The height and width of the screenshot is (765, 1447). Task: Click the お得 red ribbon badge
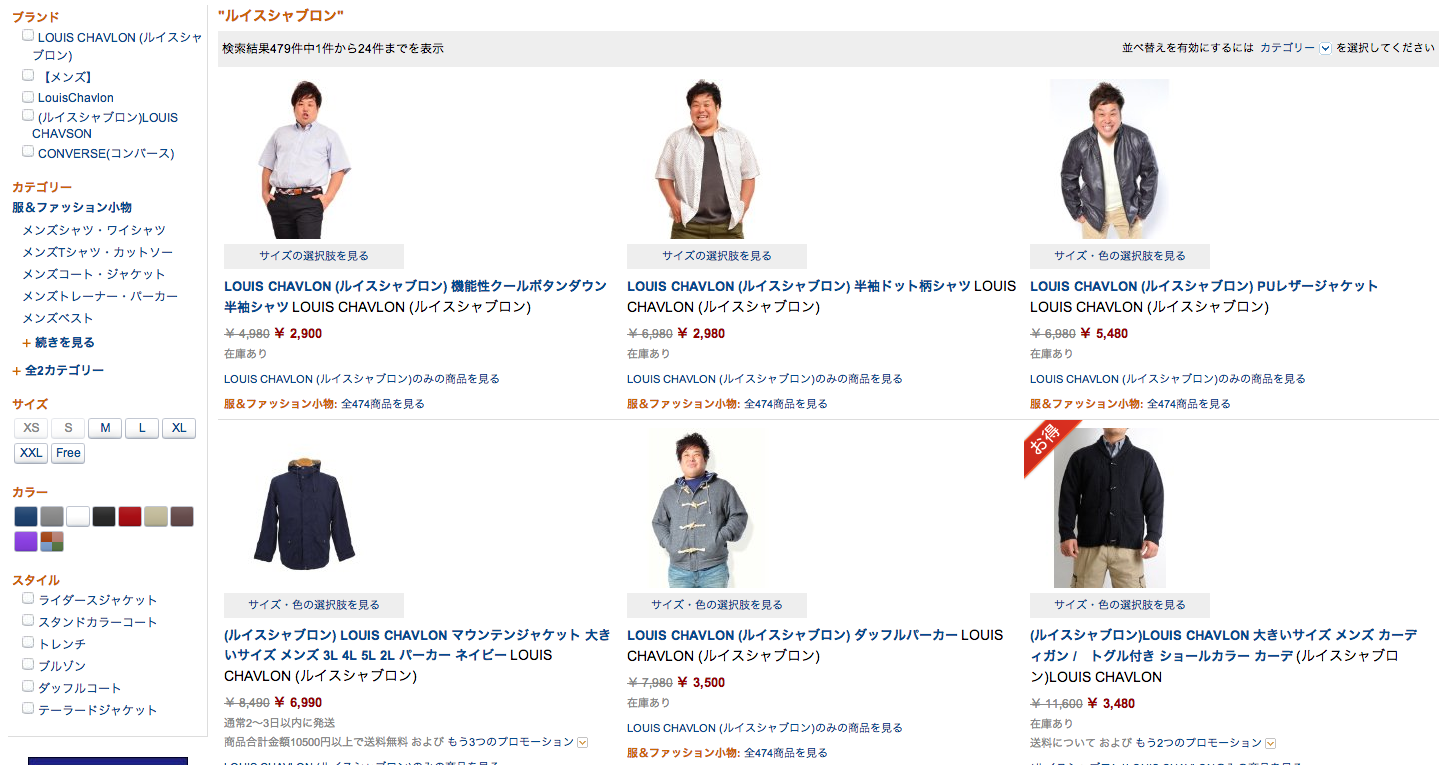(1050, 447)
